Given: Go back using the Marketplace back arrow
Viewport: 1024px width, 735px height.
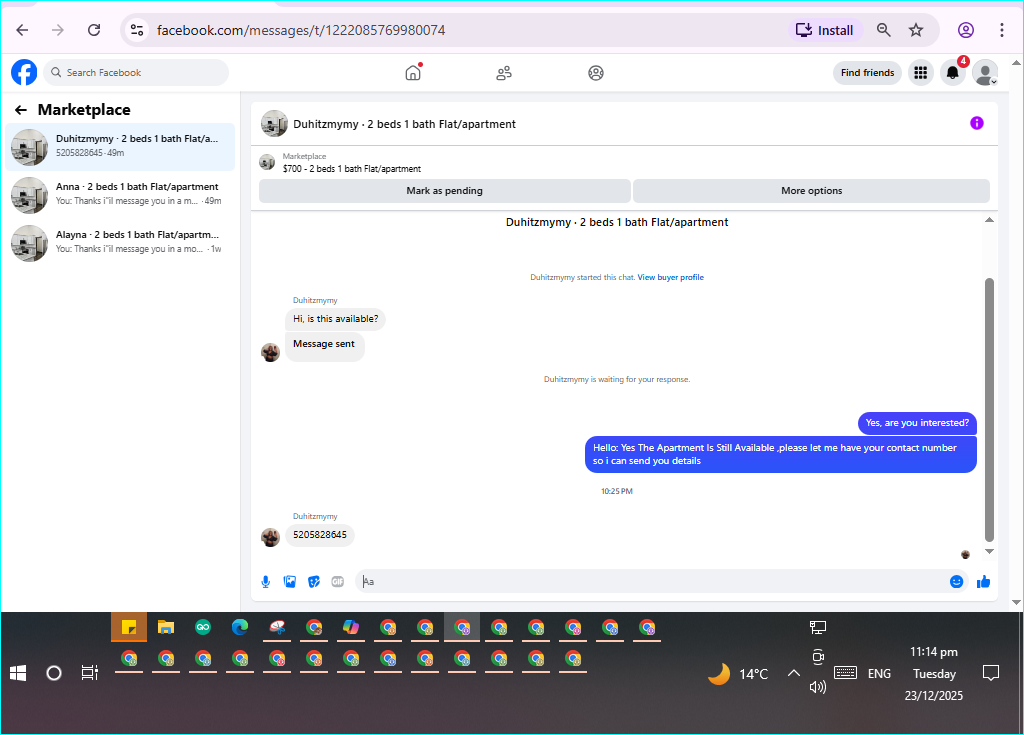Looking at the screenshot, I should pyautogui.click(x=21, y=110).
